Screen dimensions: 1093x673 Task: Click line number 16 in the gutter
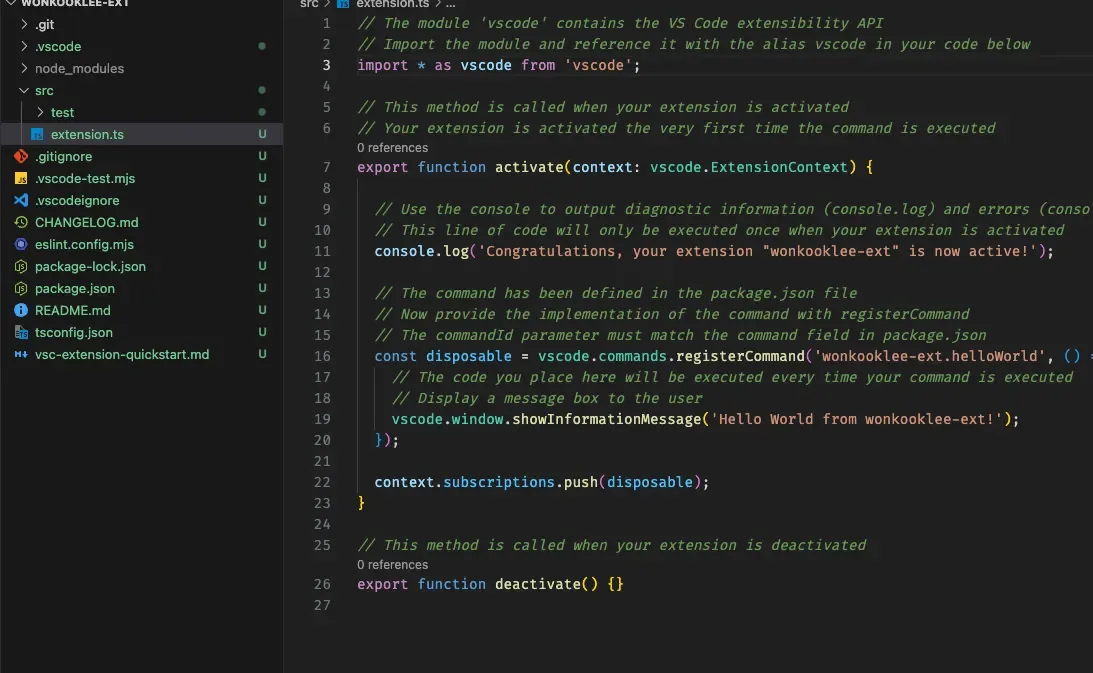pyautogui.click(x=322, y=356)
